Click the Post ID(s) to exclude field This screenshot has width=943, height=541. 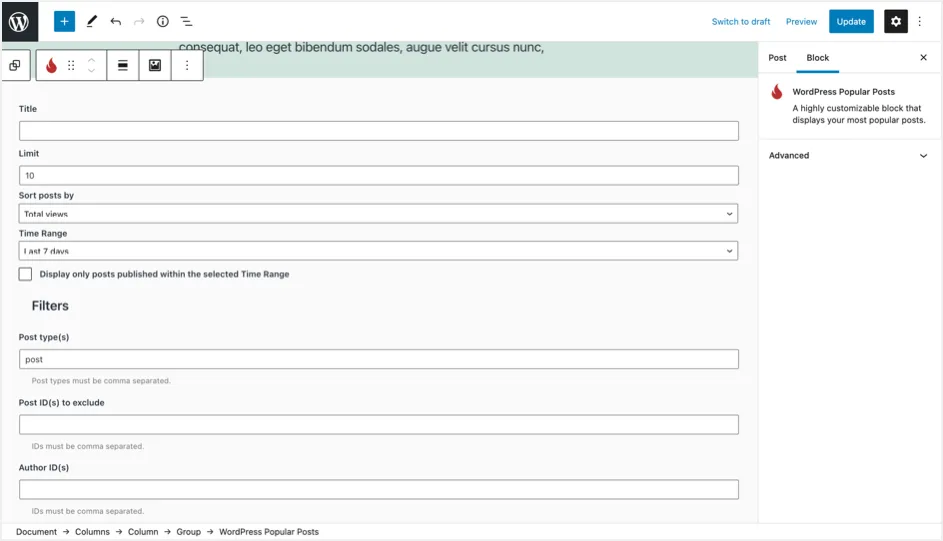tap(378, 424)
